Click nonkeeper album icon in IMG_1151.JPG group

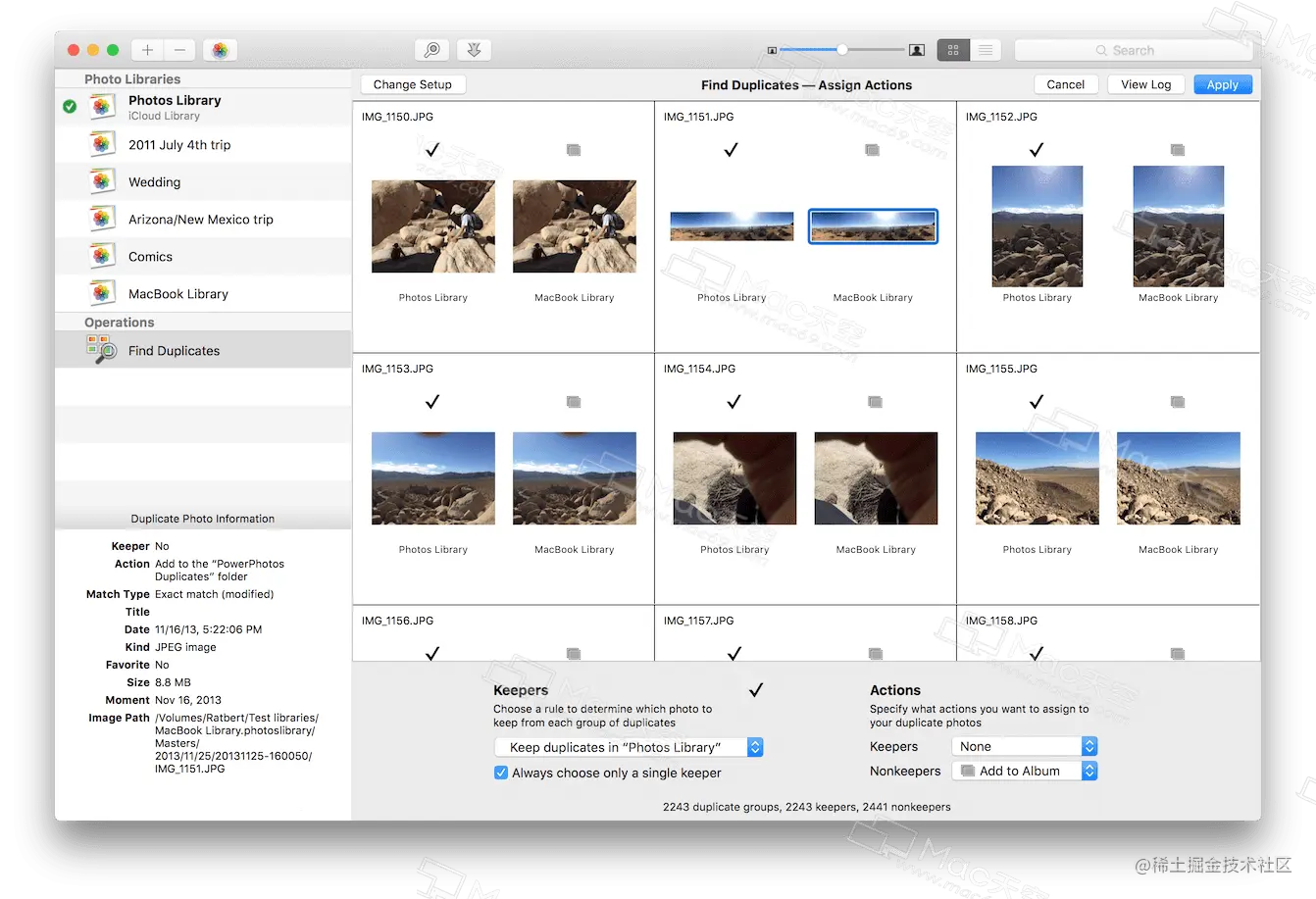872,150
